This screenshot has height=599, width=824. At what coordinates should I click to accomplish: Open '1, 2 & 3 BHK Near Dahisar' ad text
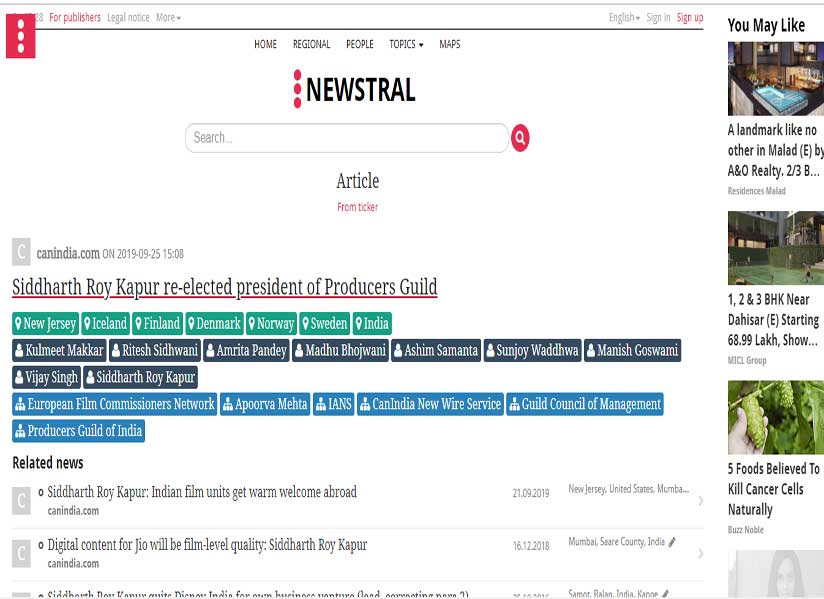click(774, 319)
